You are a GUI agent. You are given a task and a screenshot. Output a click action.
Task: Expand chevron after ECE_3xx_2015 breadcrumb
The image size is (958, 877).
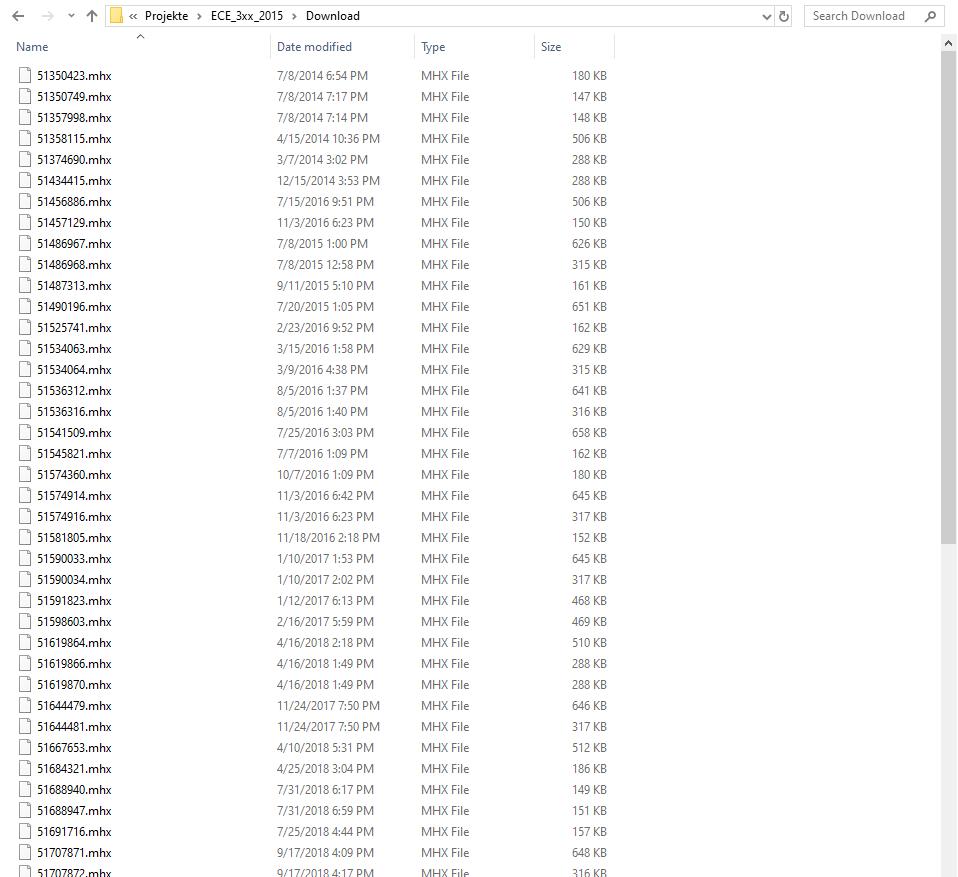294,17
